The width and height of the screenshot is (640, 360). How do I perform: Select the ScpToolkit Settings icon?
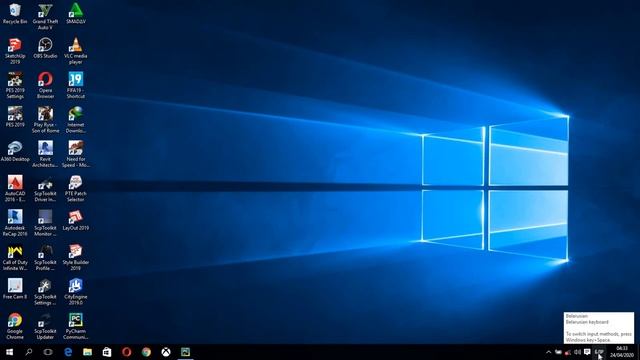(x=45, y=292)
